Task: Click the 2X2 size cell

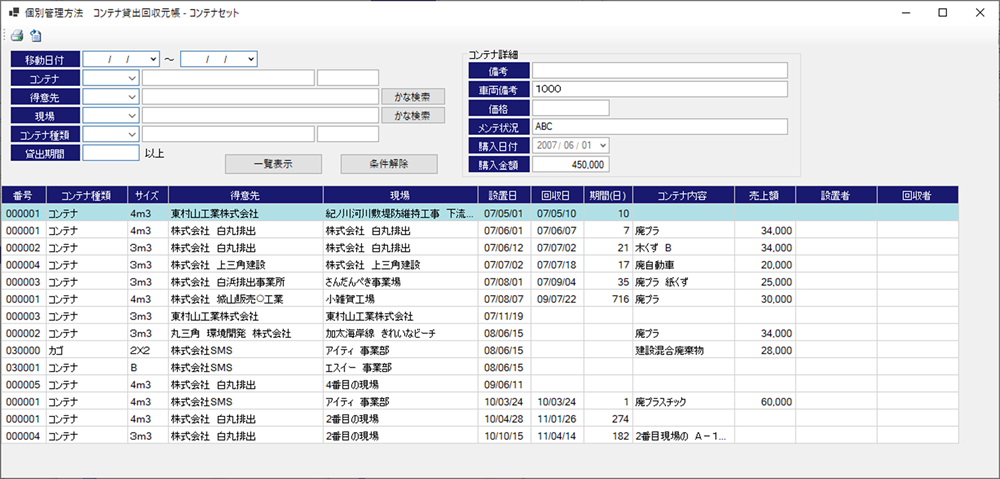Action: pos(148,350)
